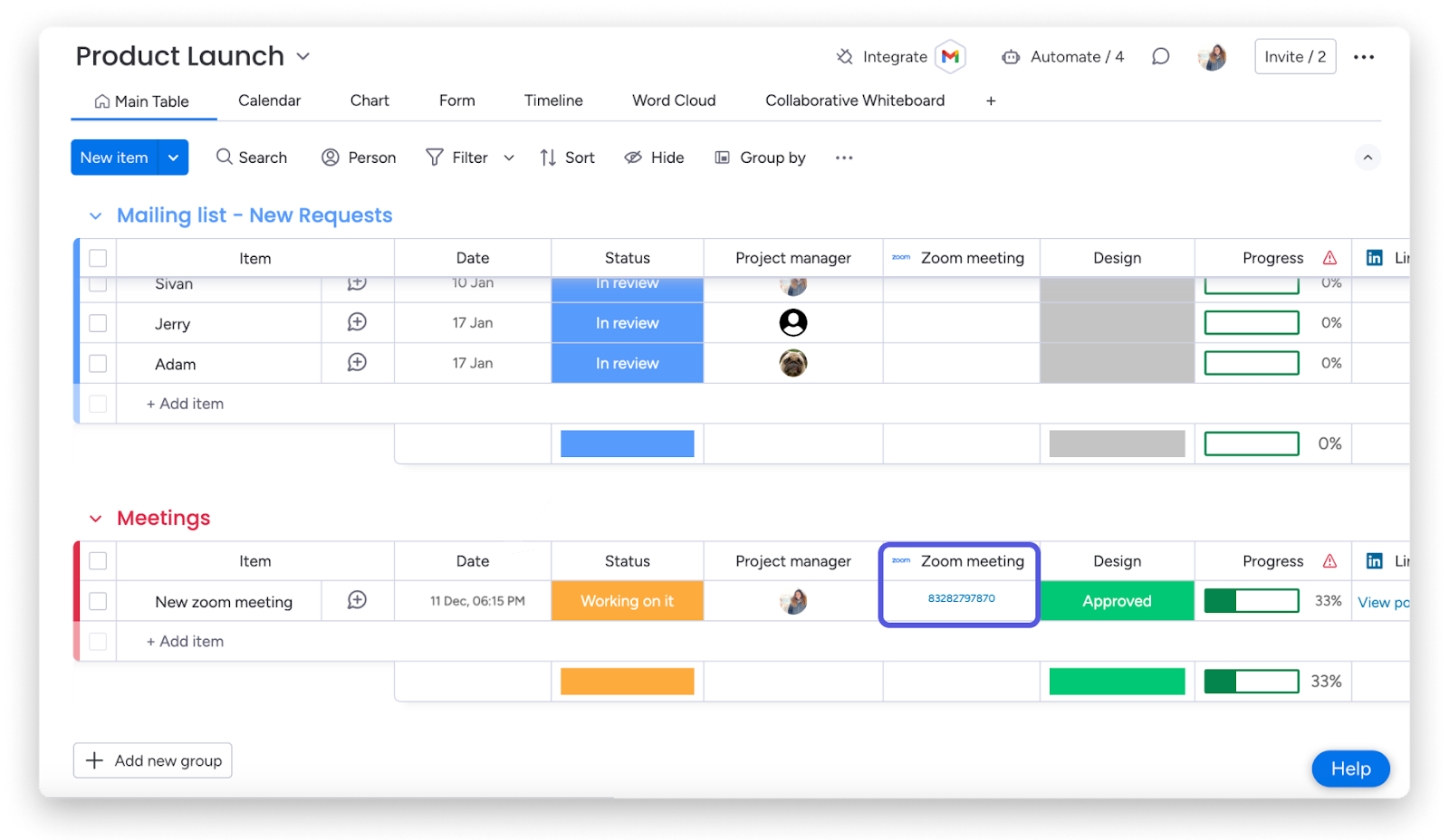
Task: Select the checkbox on Adam's row
Action: (x=97, y=363)
